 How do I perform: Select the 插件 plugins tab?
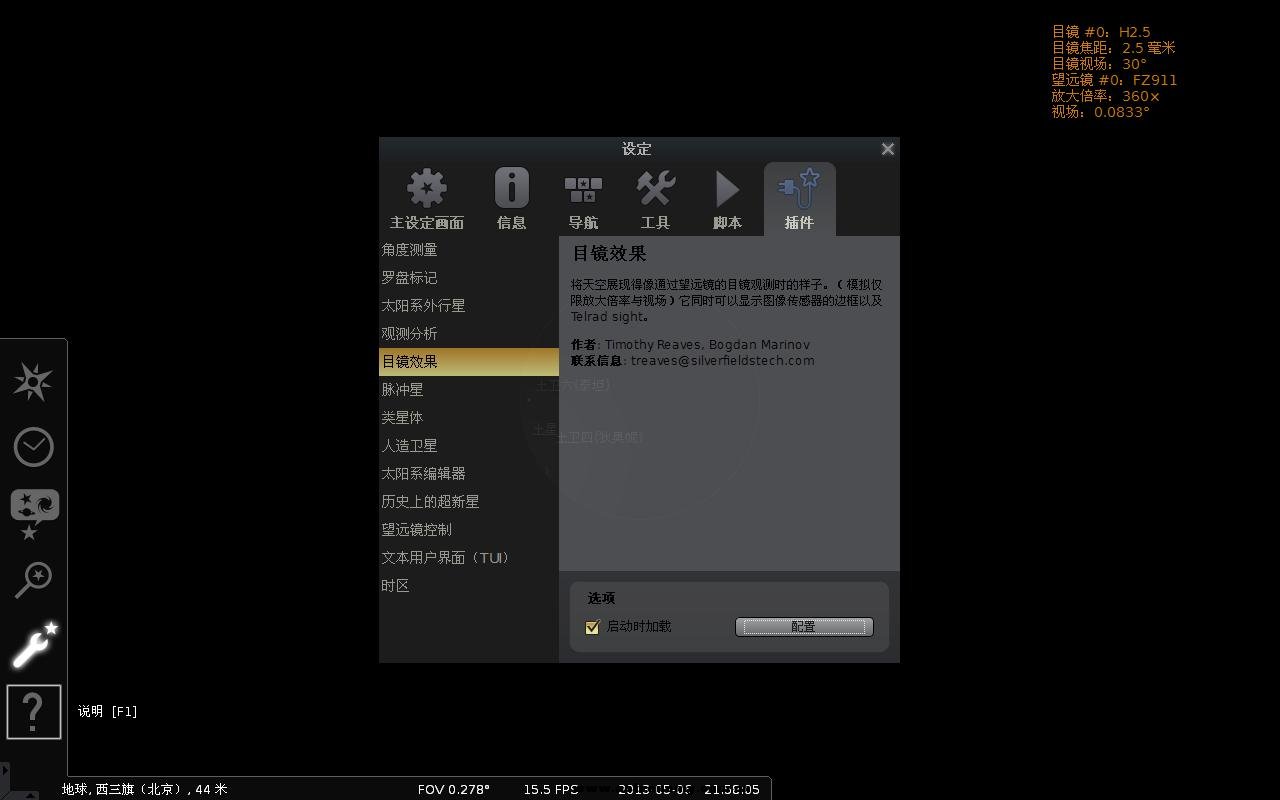point(799,199)
